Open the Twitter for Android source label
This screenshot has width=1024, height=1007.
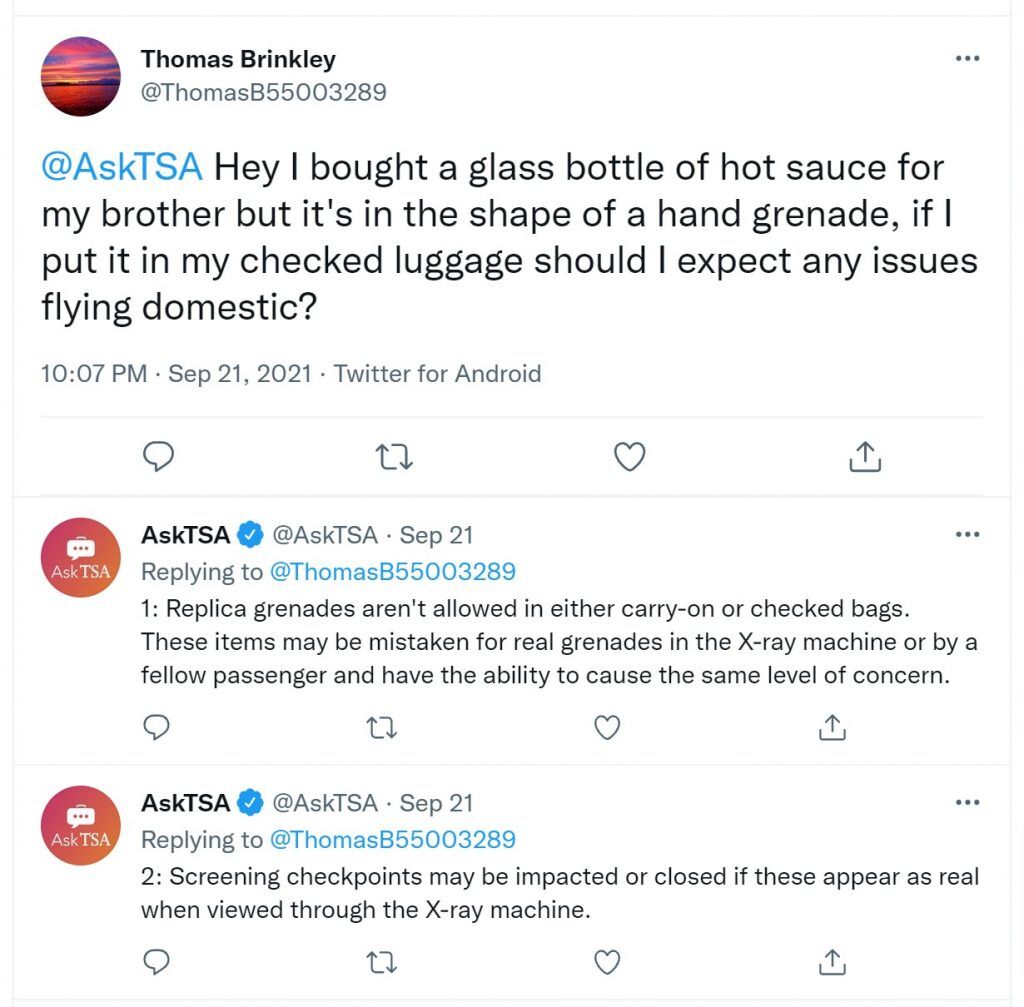pos(438,374)
